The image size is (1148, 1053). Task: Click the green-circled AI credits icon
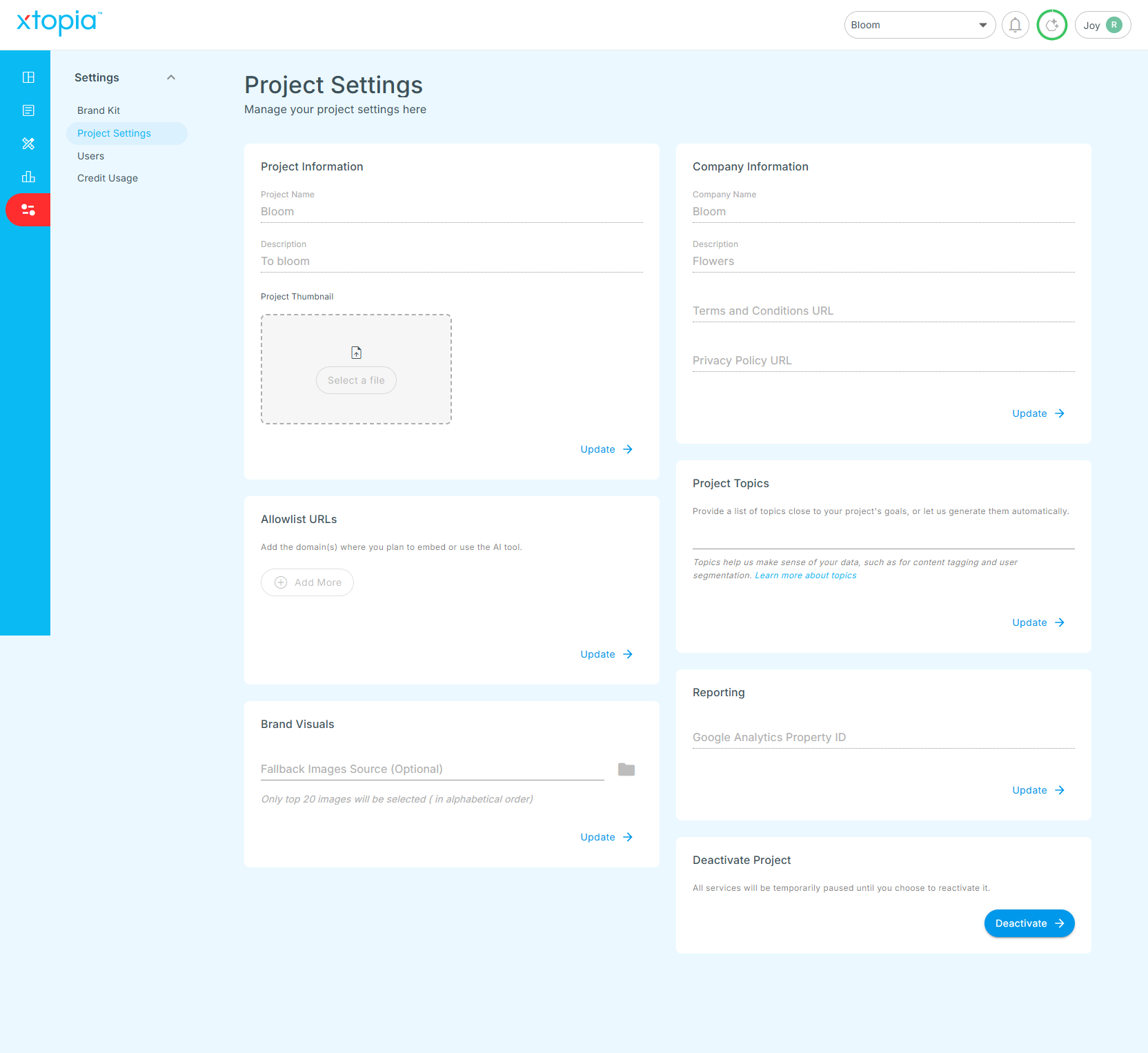tap(1051, 26)
